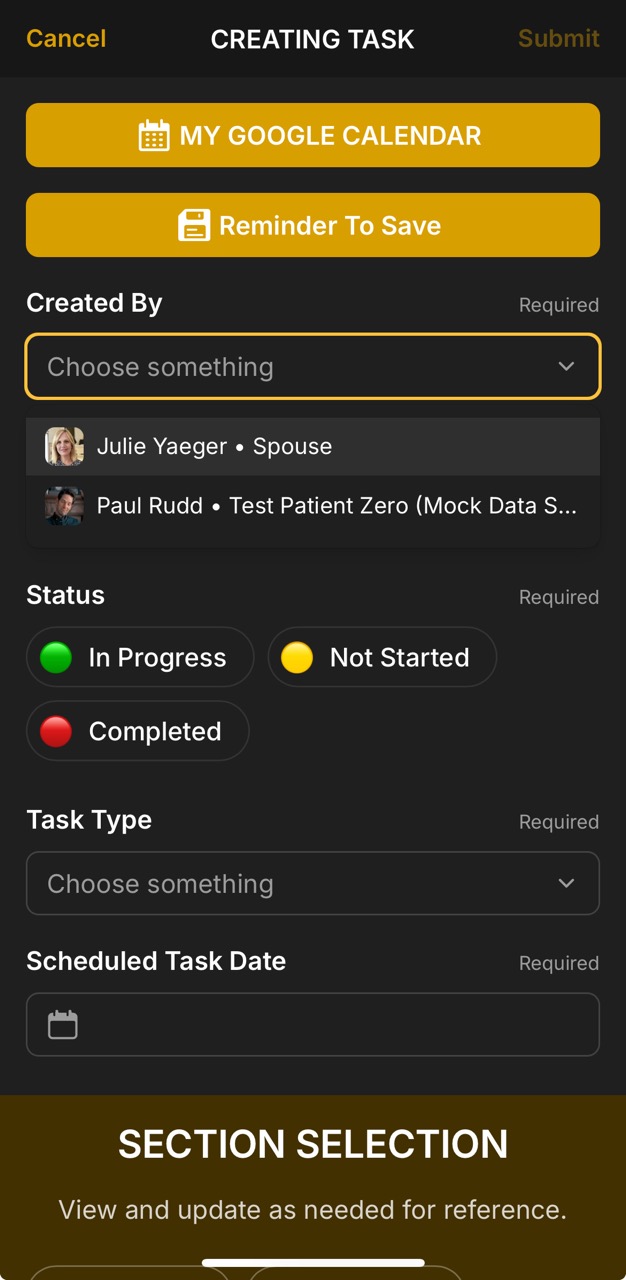Tap the calendar icon on MY GOOGLE CALENDAR
Viewport: 626px width, 1280px height.
click(155, 135)
